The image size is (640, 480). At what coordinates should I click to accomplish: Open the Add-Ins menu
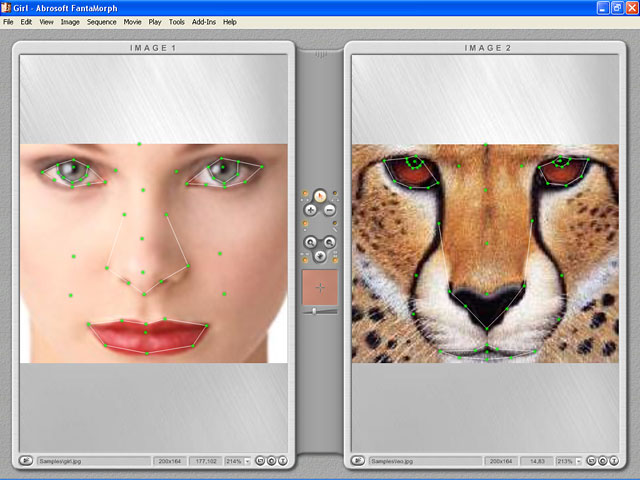point(203,21)
